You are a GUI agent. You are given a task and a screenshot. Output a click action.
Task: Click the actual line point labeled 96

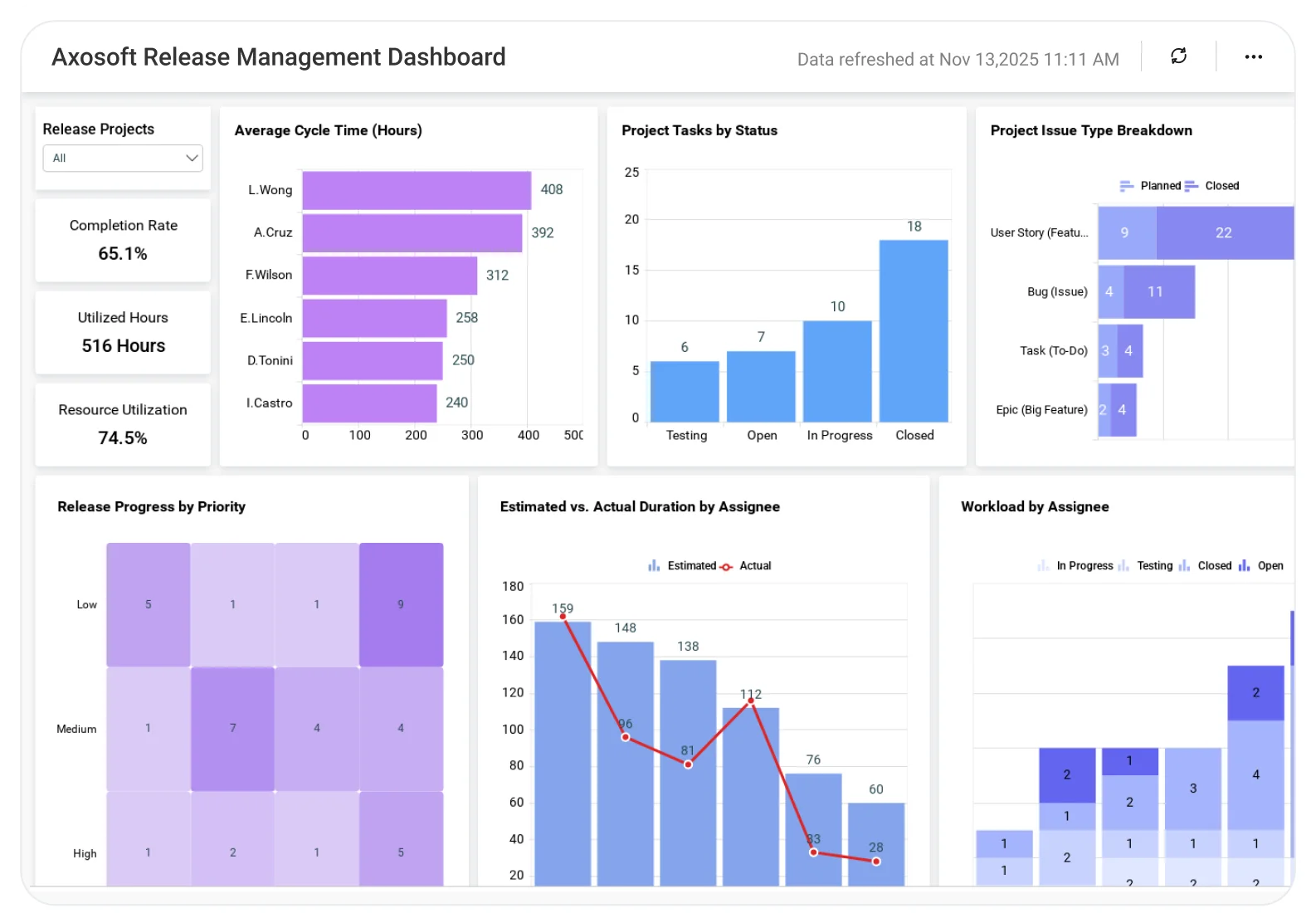click(x=626, y=737)
